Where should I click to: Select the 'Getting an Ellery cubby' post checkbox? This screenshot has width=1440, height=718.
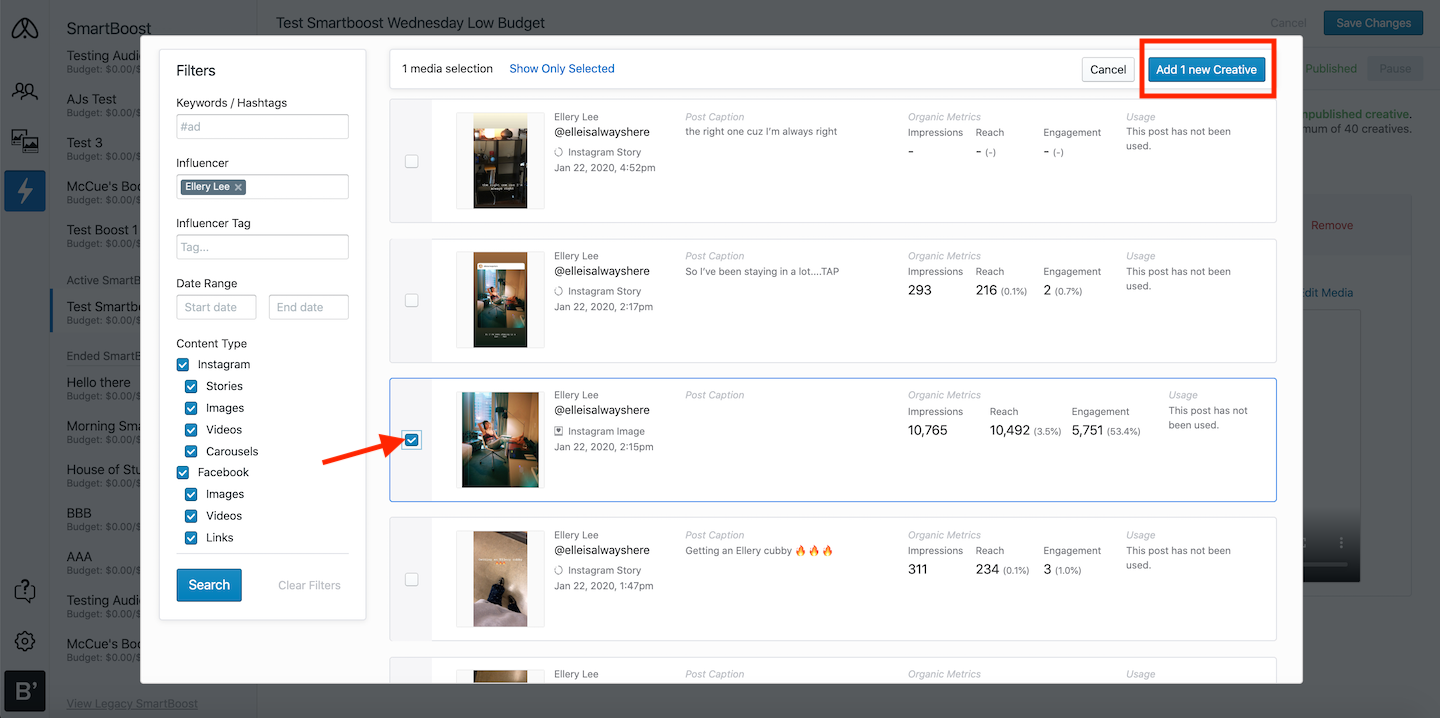[x=411, y=579]
